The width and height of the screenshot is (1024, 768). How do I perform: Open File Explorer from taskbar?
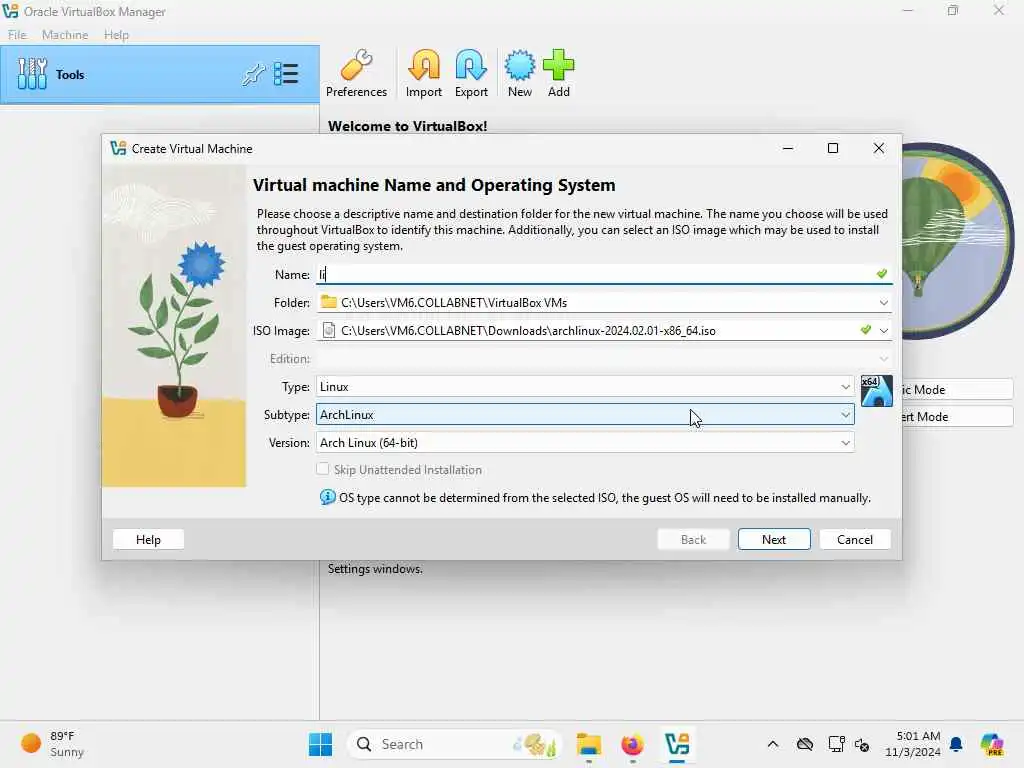click(x=588, y=744)
